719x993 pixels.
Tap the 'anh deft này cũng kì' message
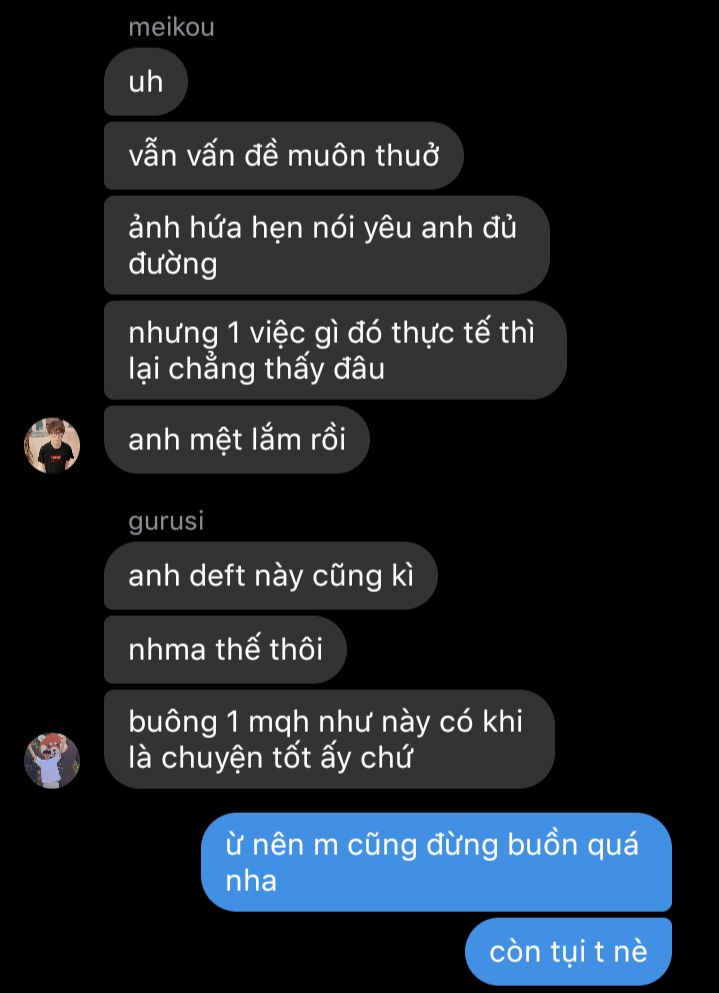(270, 576)
